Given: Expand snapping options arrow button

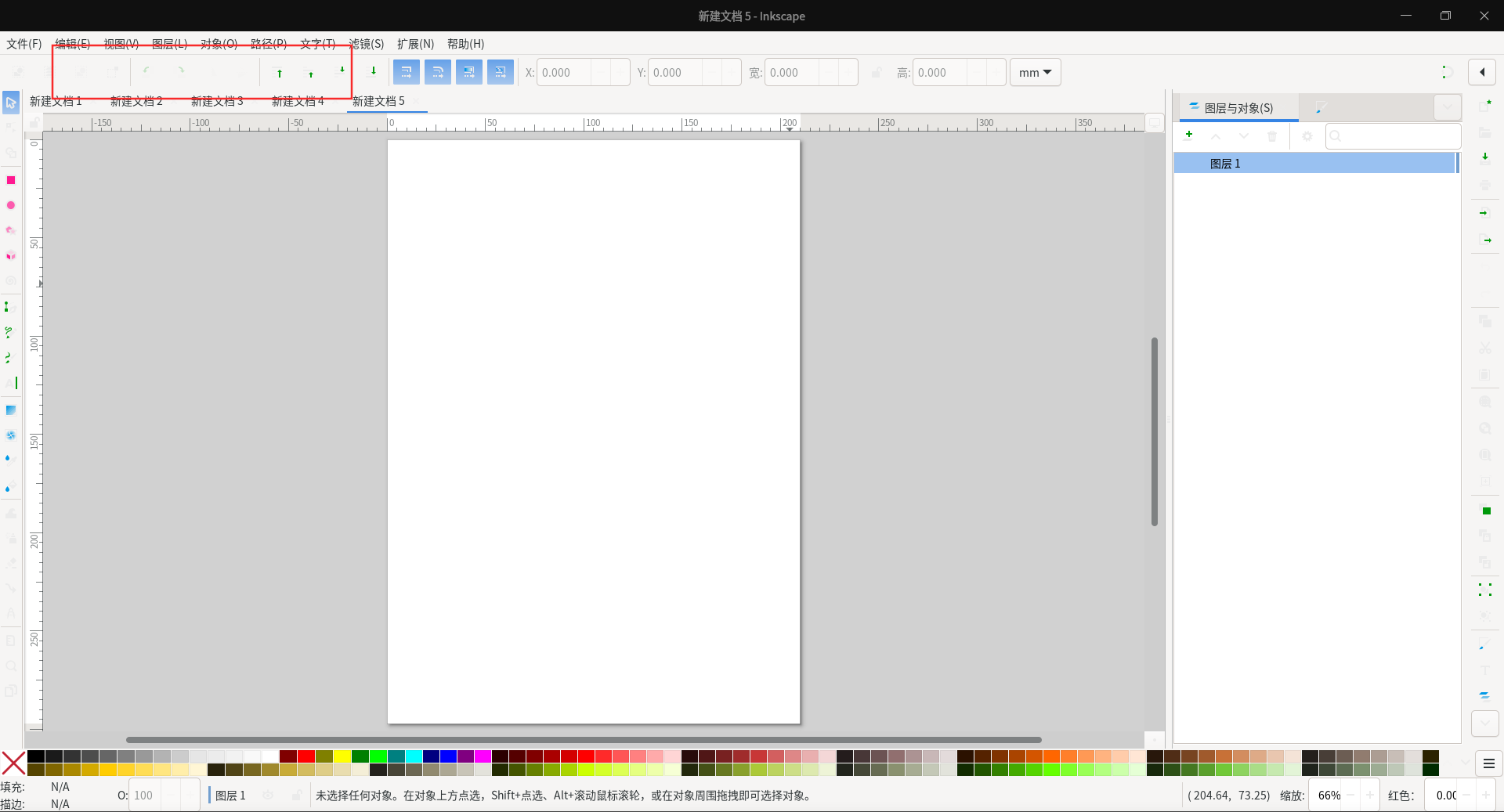Looking at the screenshot, I should (x=1482, y=72).
